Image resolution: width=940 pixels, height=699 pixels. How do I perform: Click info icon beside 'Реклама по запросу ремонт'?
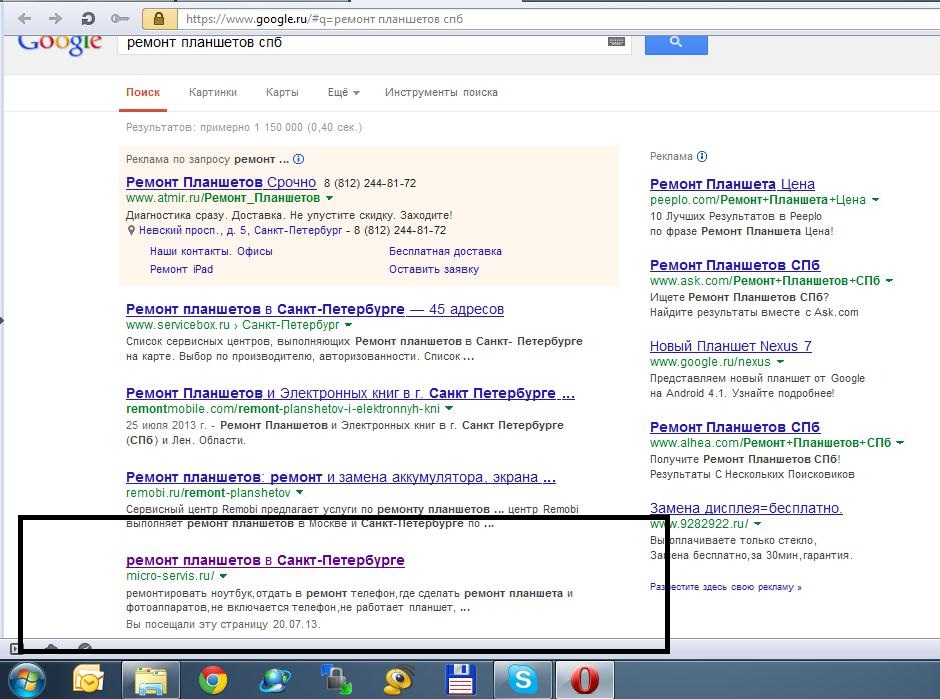[x=299, y=159]
